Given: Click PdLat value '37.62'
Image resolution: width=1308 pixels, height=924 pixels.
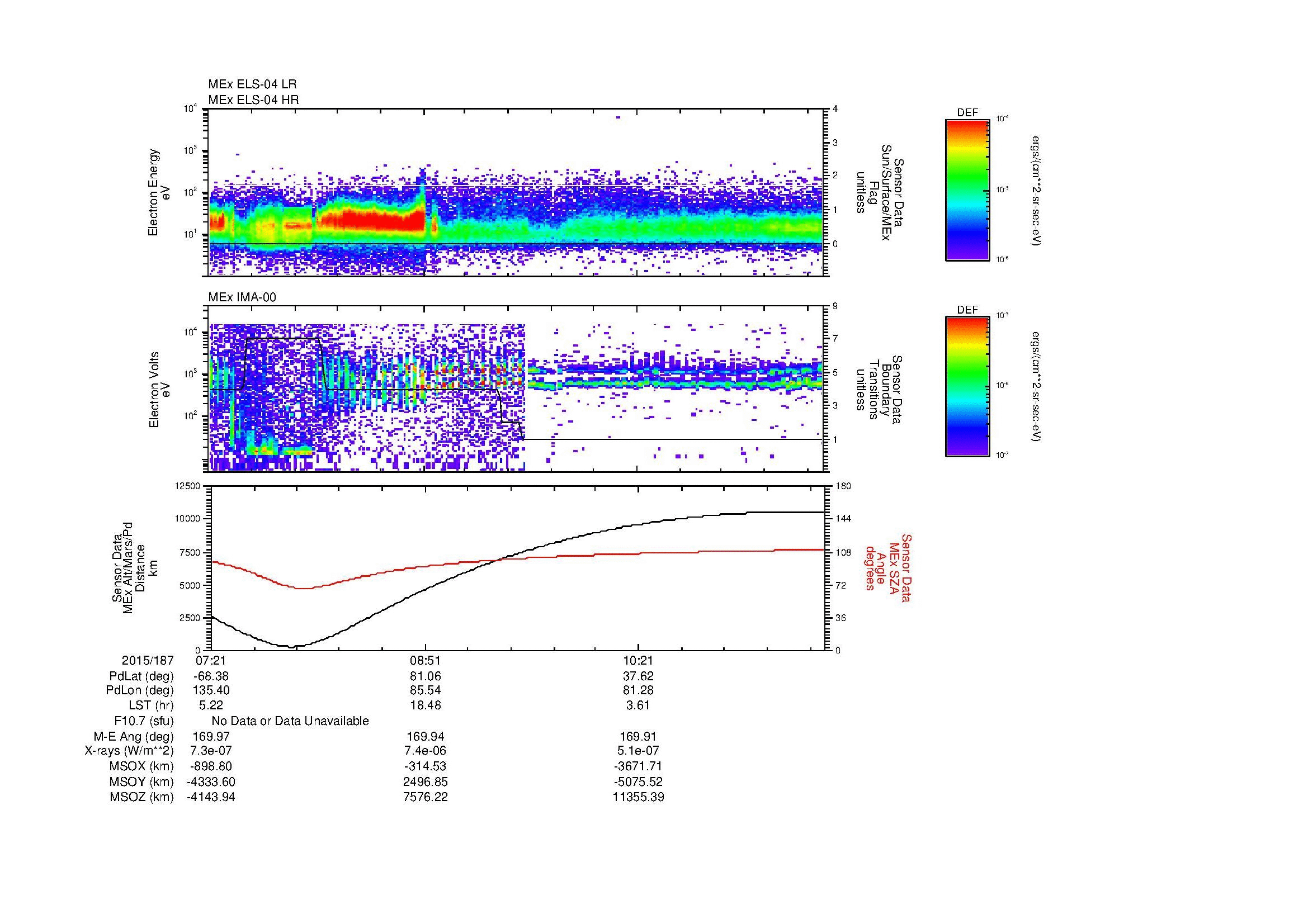Looking at the screenshot, I should (639, 676).
